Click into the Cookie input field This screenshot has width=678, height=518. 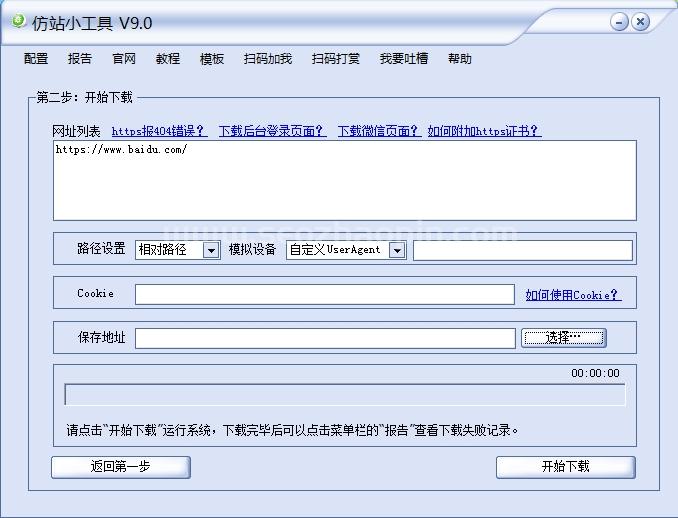point(325,294)
